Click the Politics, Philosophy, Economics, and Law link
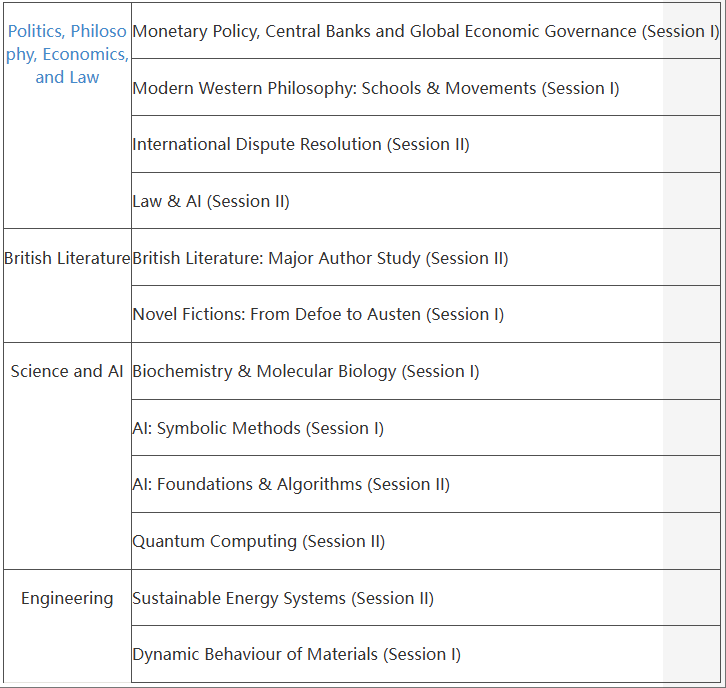 click(x=67, y=54)
